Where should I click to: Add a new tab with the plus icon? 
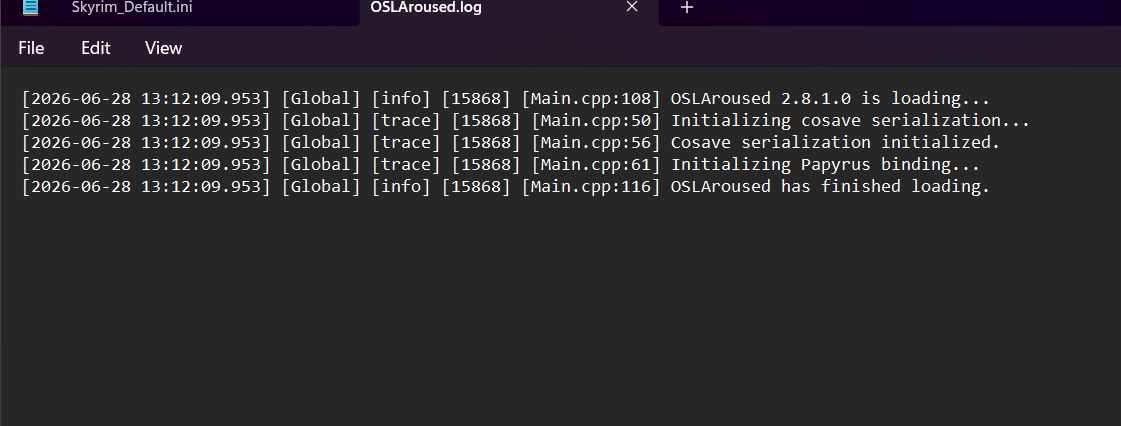pos(686,7)
